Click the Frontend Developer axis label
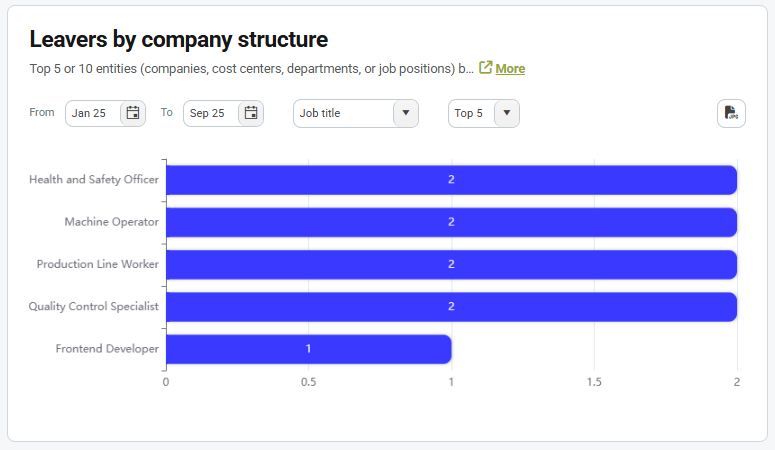 pyautogui.click(x=107, y=349)
